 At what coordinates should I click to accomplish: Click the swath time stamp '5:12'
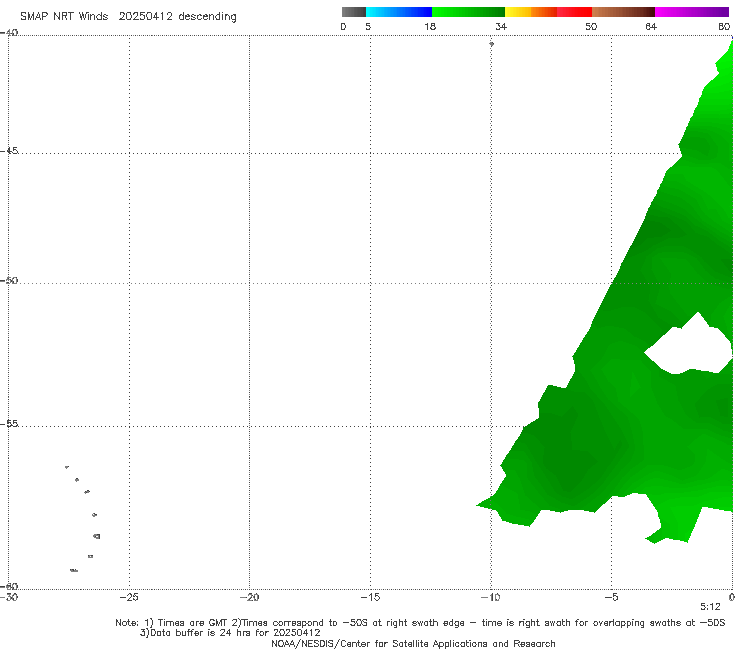click(710, 607)
